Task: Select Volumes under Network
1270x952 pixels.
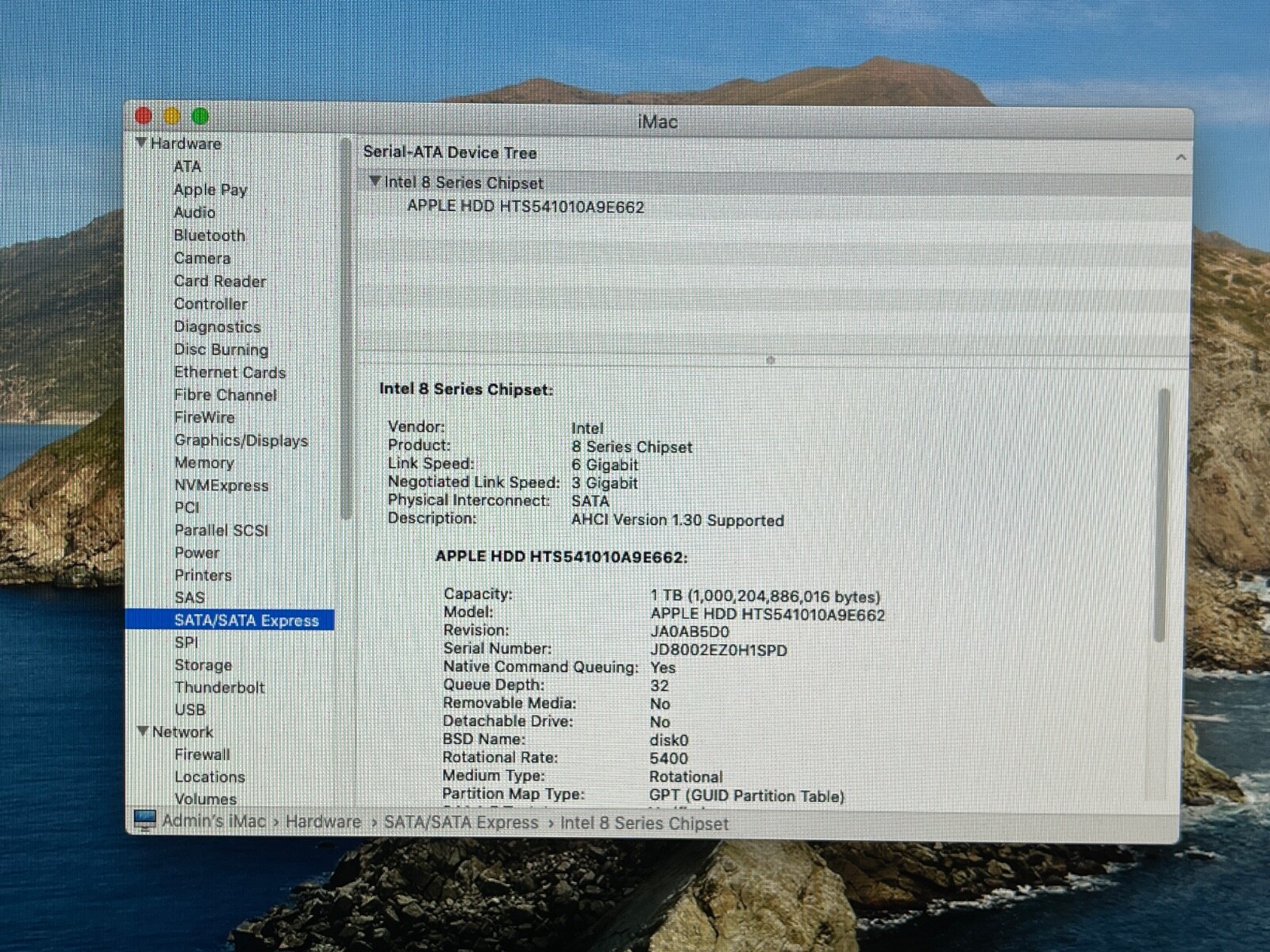Action: tap(206, 799)
